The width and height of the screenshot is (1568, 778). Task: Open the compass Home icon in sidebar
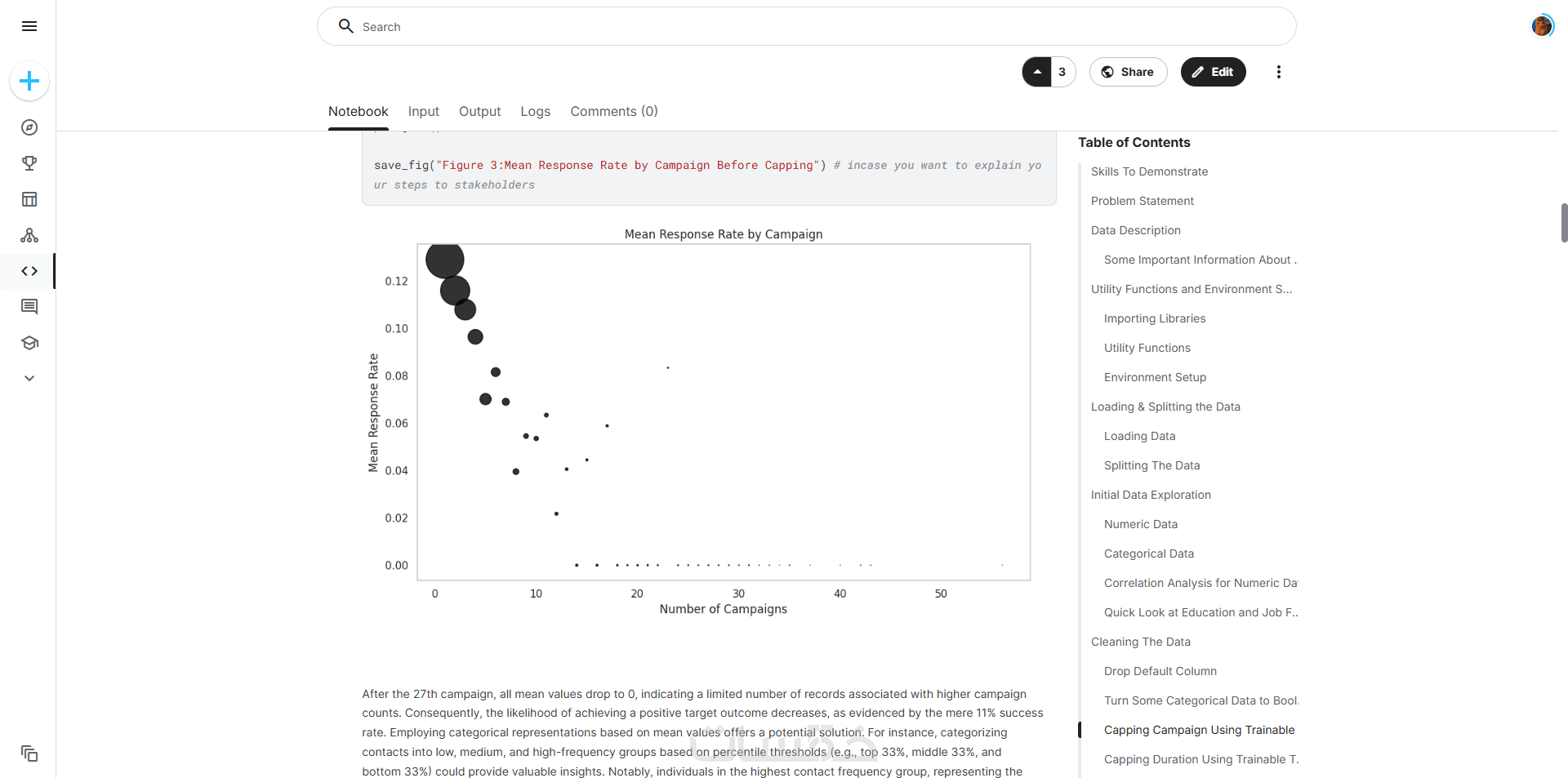[x=29, y=127]
